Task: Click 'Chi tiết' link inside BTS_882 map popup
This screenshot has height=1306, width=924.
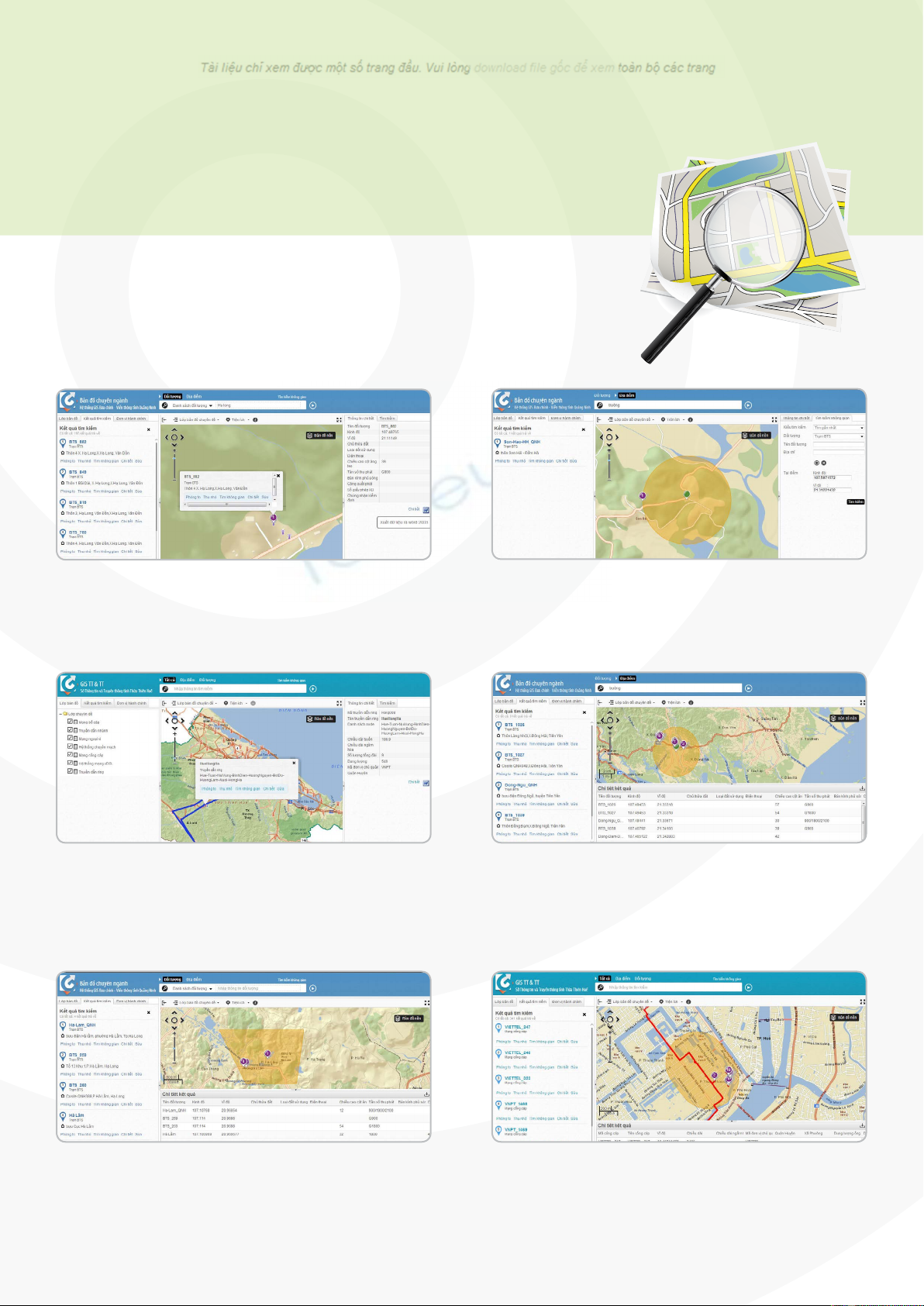Action: tap(253, 497)
